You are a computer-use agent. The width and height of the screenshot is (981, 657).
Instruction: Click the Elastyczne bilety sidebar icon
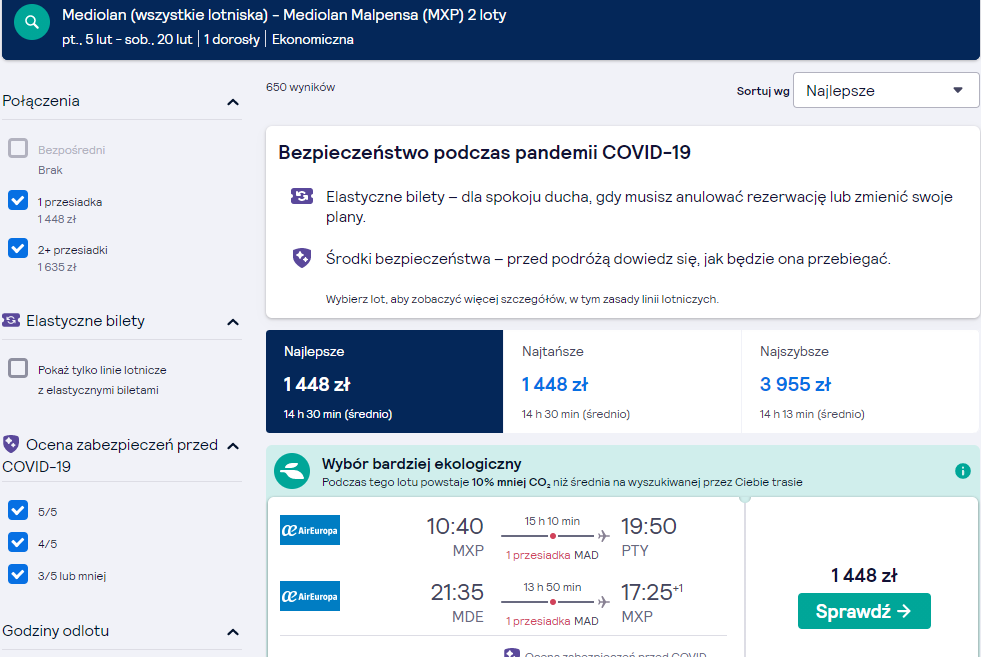(11, 320)
